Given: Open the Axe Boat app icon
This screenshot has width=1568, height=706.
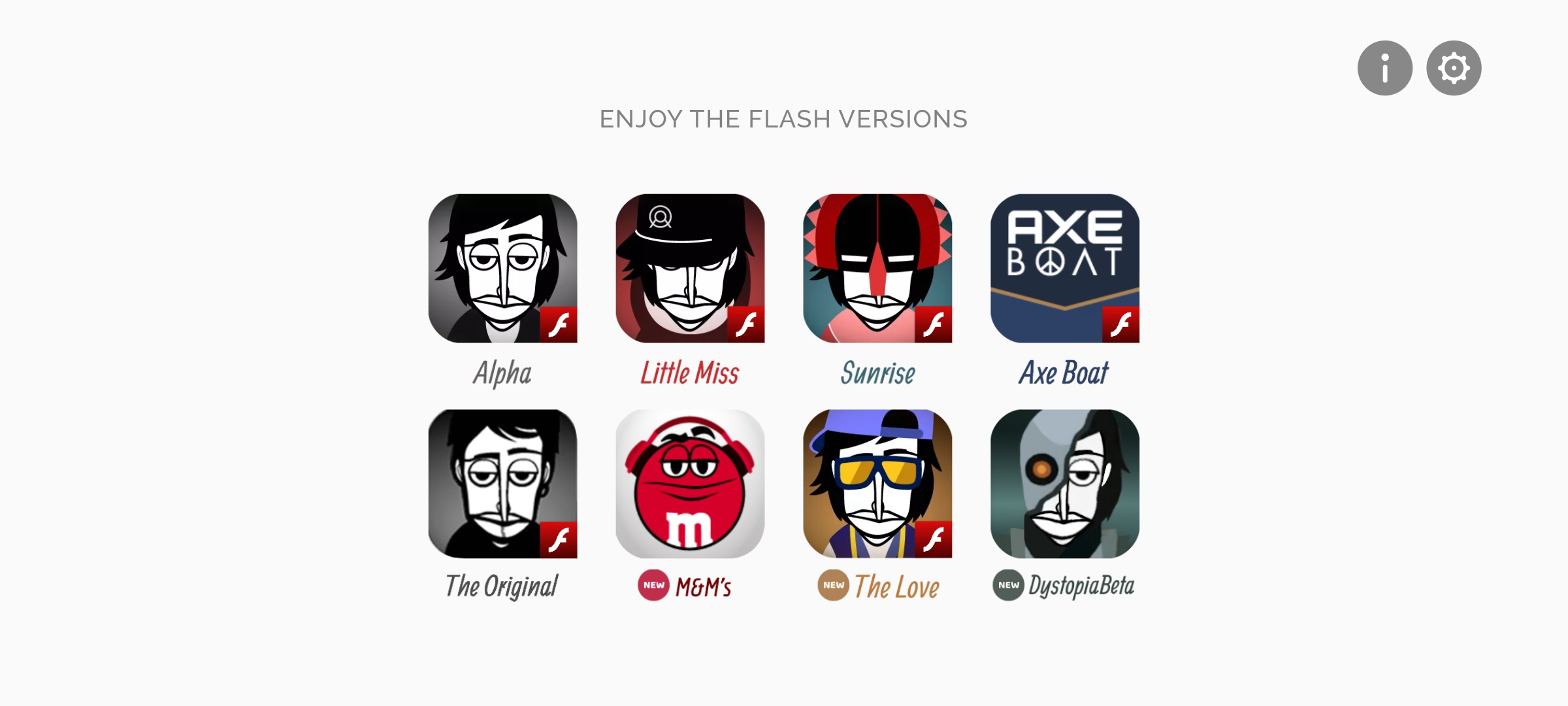Looking at the screenshot, I should tap(1065, 268).
